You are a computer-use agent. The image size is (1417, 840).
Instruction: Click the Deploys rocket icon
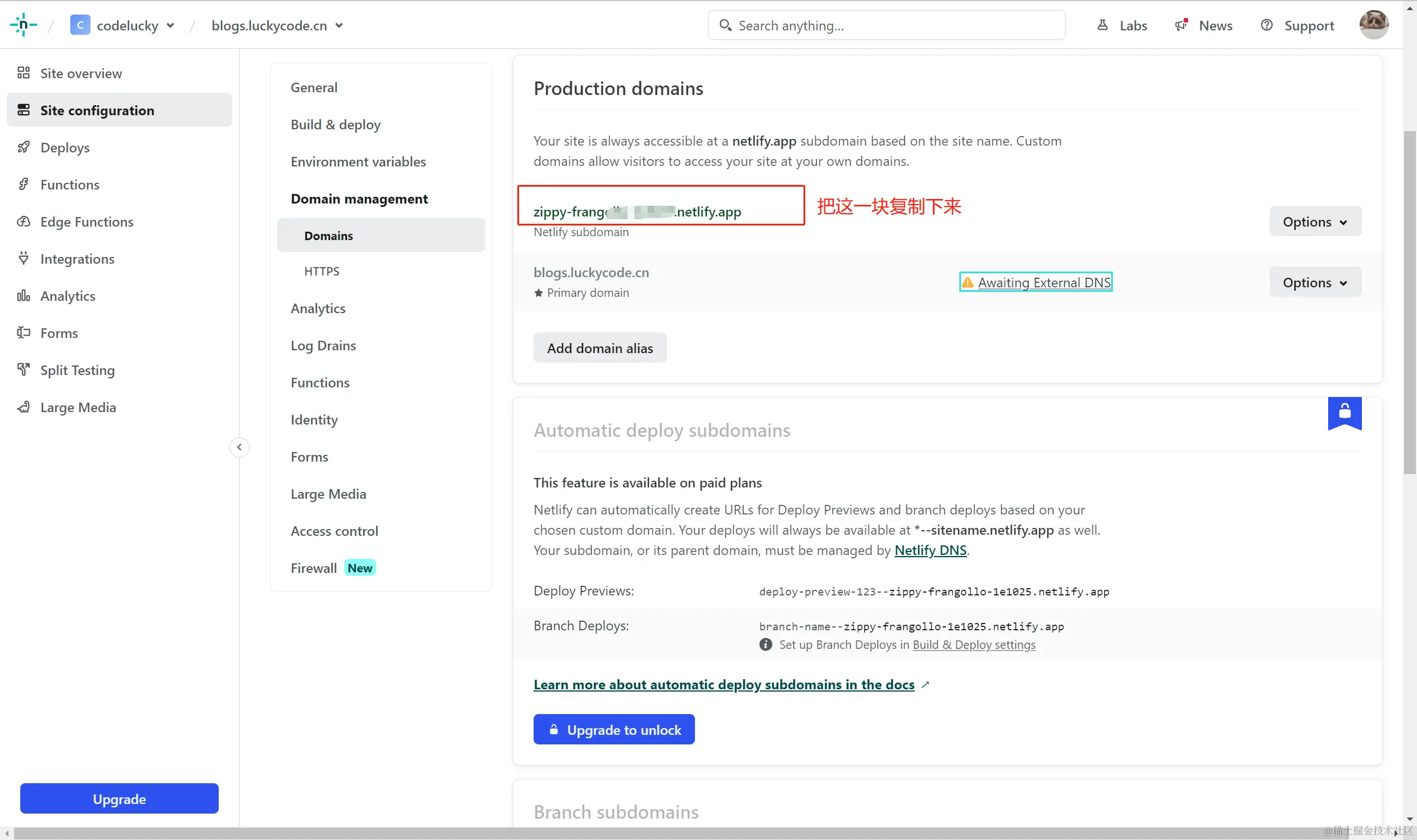[23, 147]
